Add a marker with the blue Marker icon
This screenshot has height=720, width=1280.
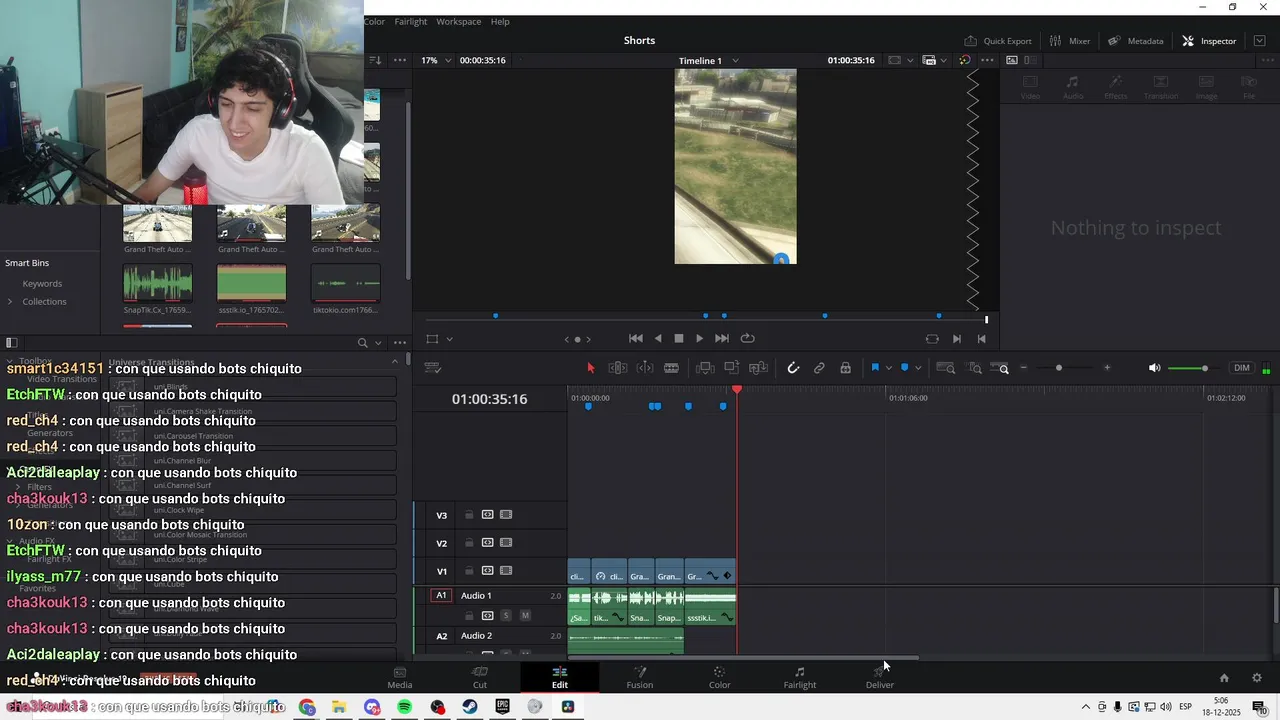point(905,368)
